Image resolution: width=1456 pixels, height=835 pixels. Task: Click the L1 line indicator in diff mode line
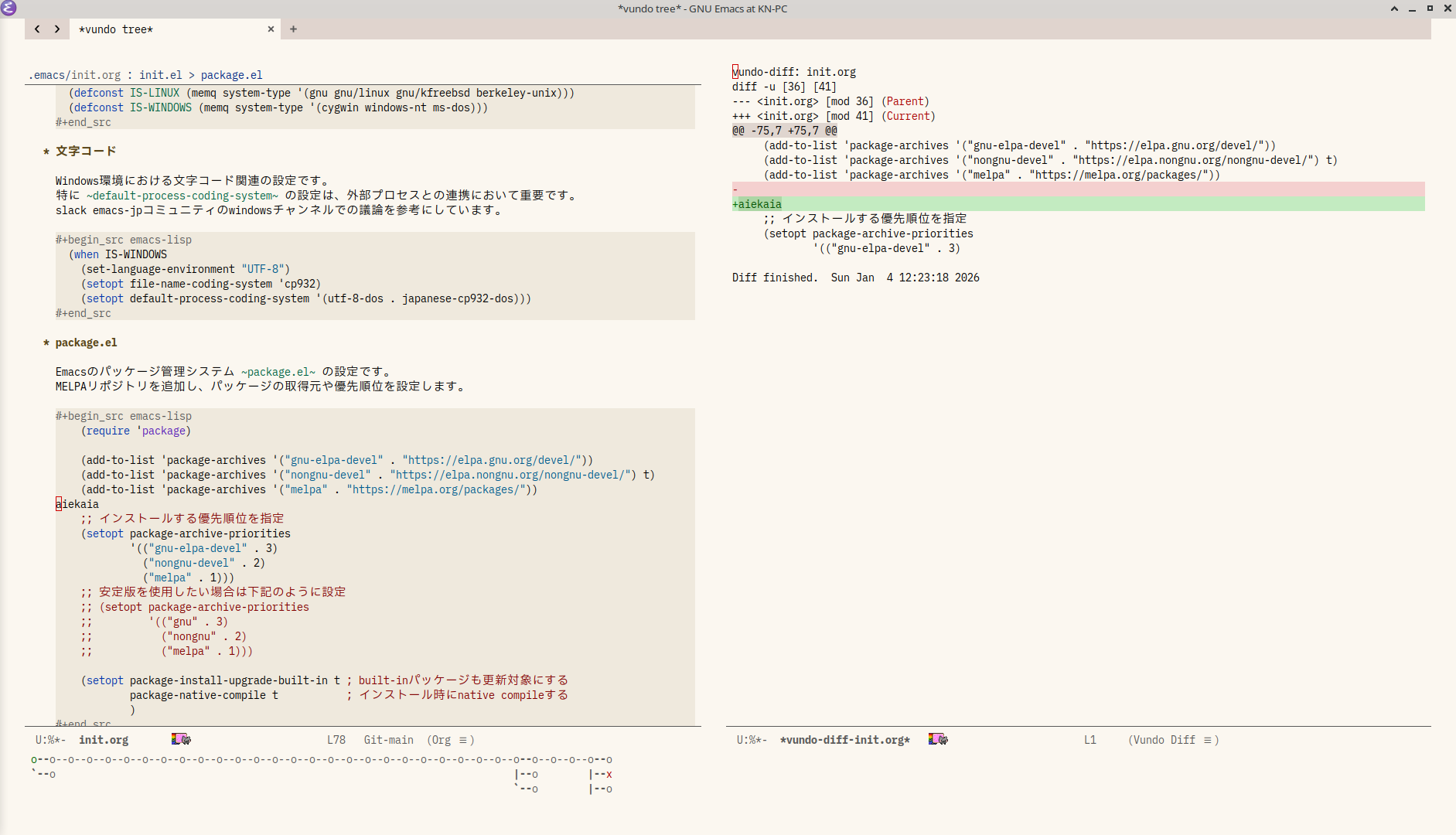coord(1090,740)
